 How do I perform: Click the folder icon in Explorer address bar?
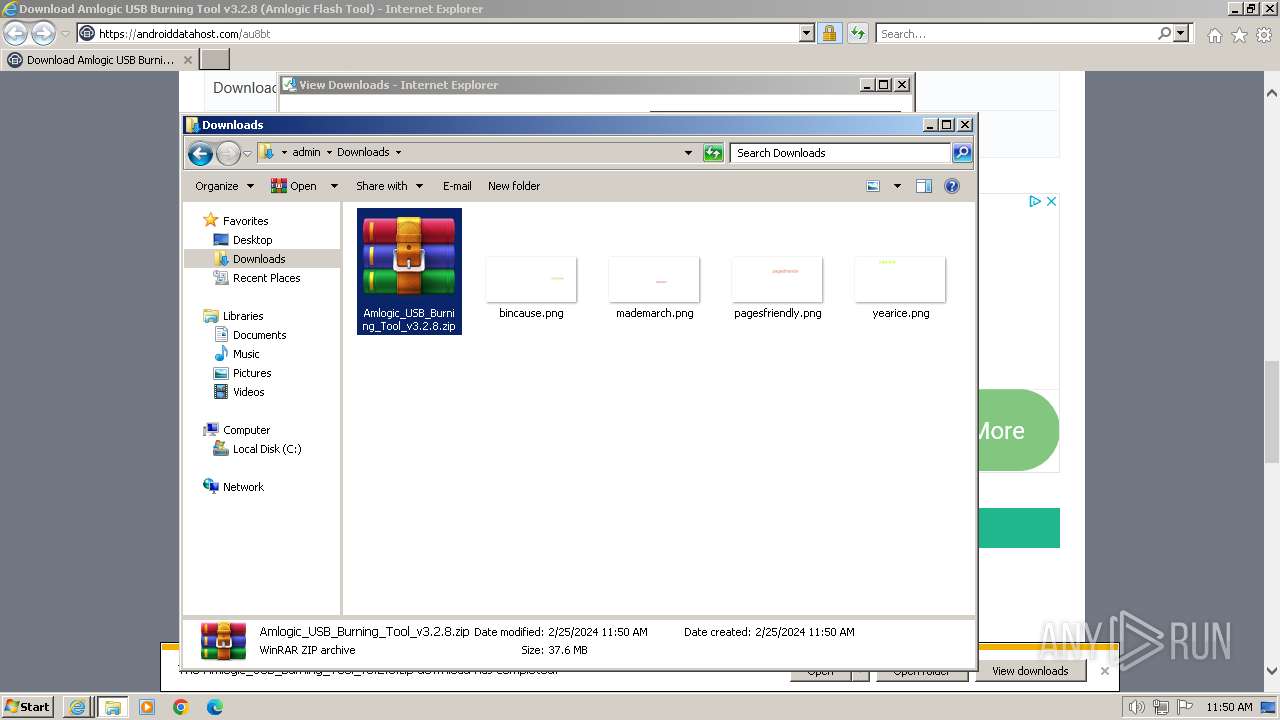click(x=266, y=152)
